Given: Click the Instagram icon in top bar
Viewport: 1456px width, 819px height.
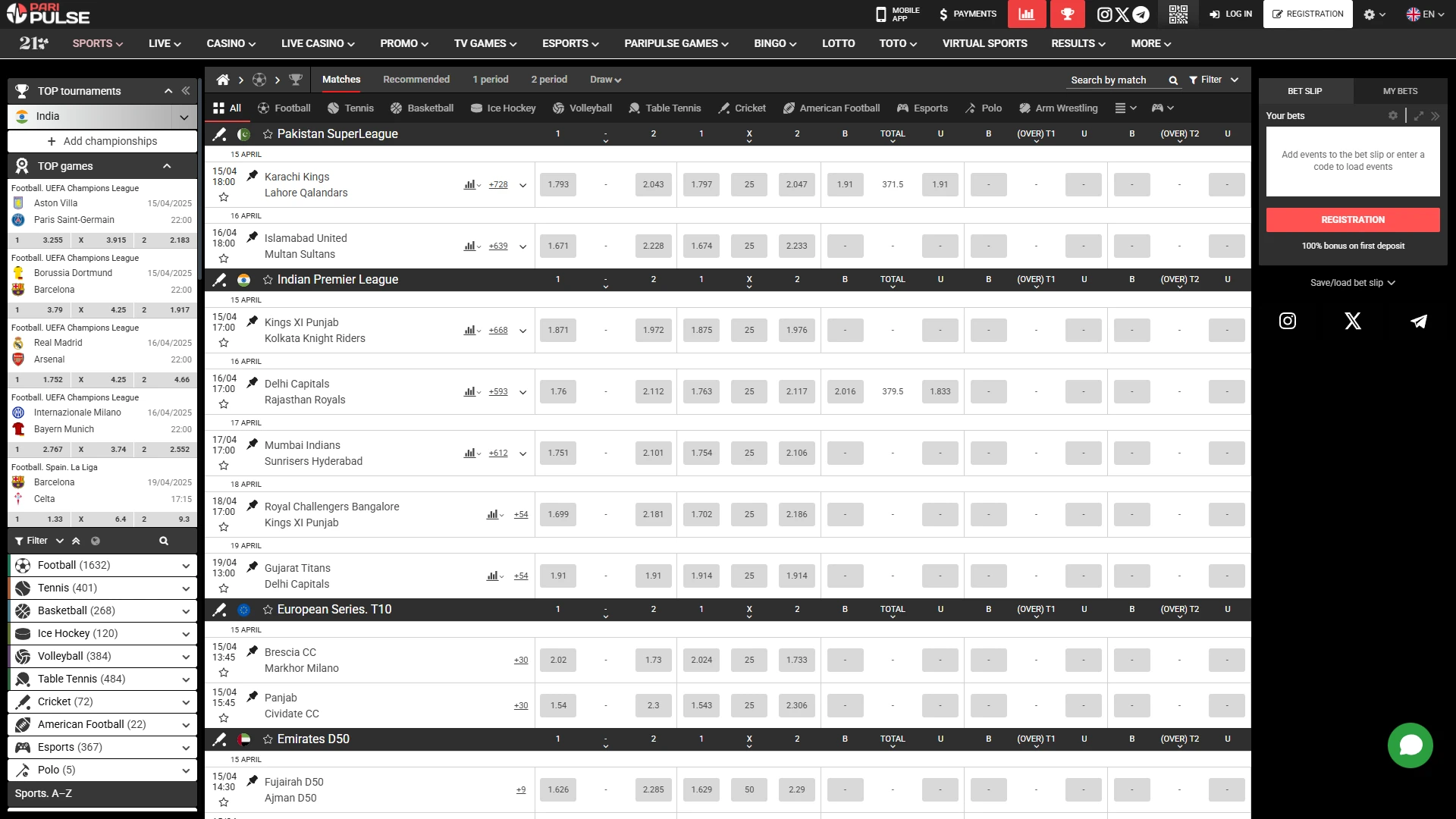Looking at the screenshot, I should coord(1105,14).
